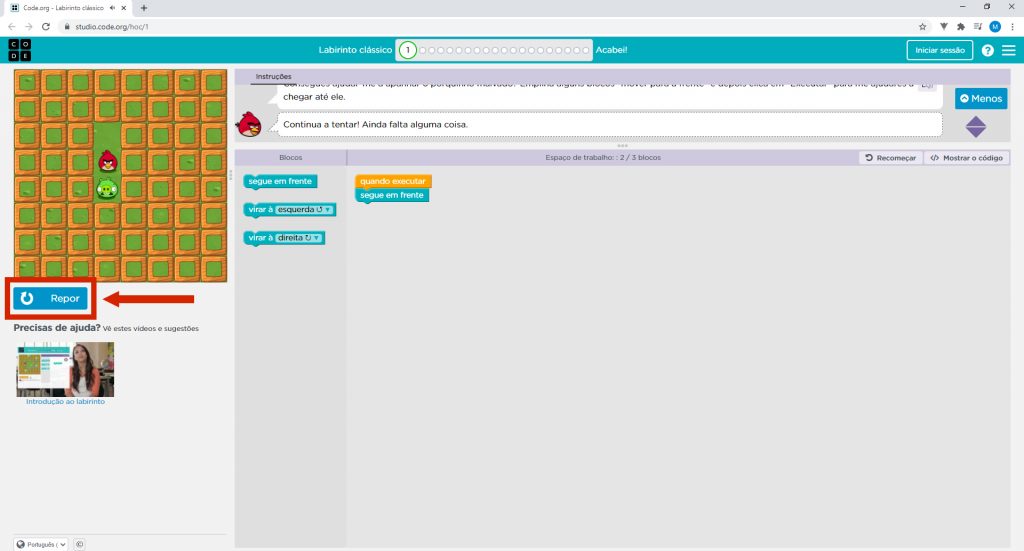The width and height of the screenshot is (1024, 551).
Task: Open the Português language dropdown
Action: [41, 544]
